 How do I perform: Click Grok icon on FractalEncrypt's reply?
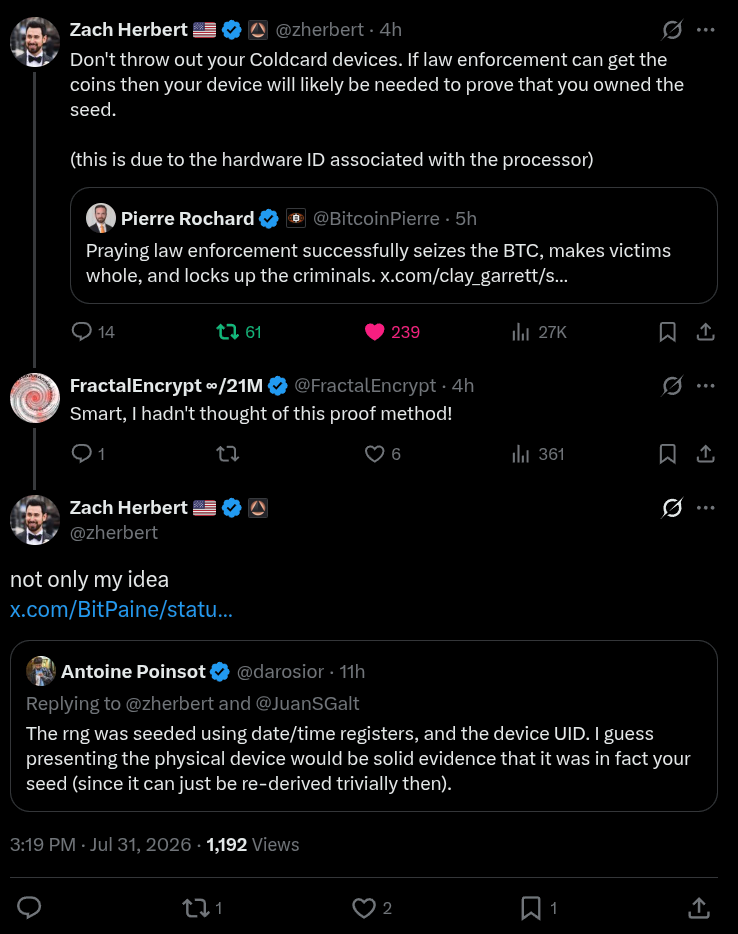click(672, 386)
